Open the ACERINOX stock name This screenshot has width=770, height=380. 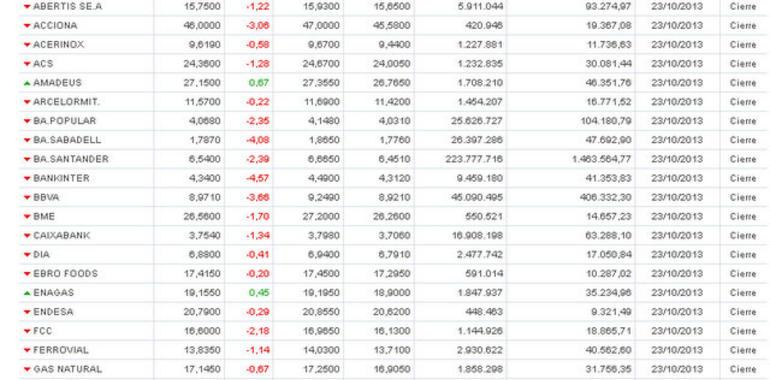coord(58,45)
